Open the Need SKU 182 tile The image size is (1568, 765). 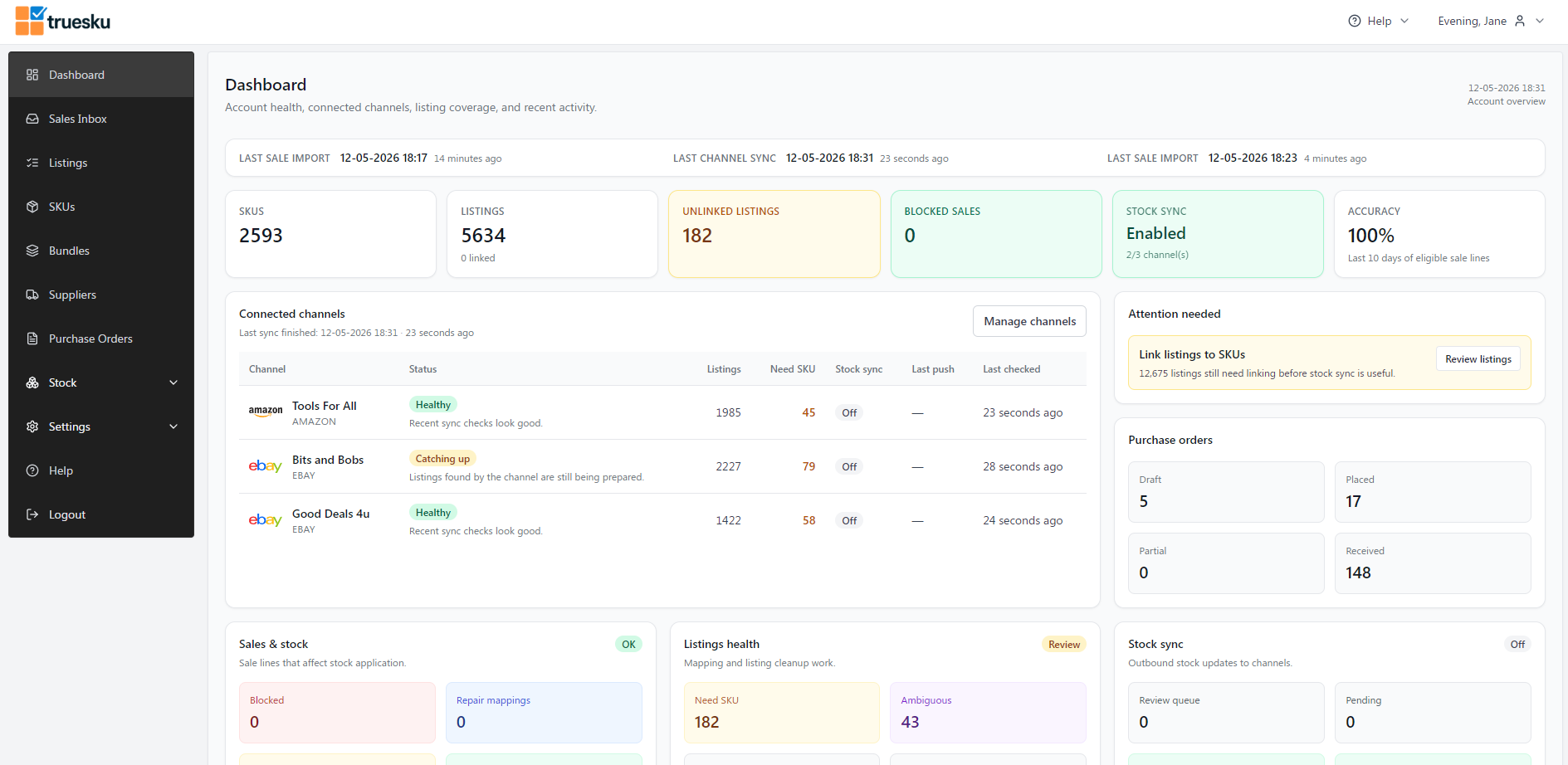(782, 713)
